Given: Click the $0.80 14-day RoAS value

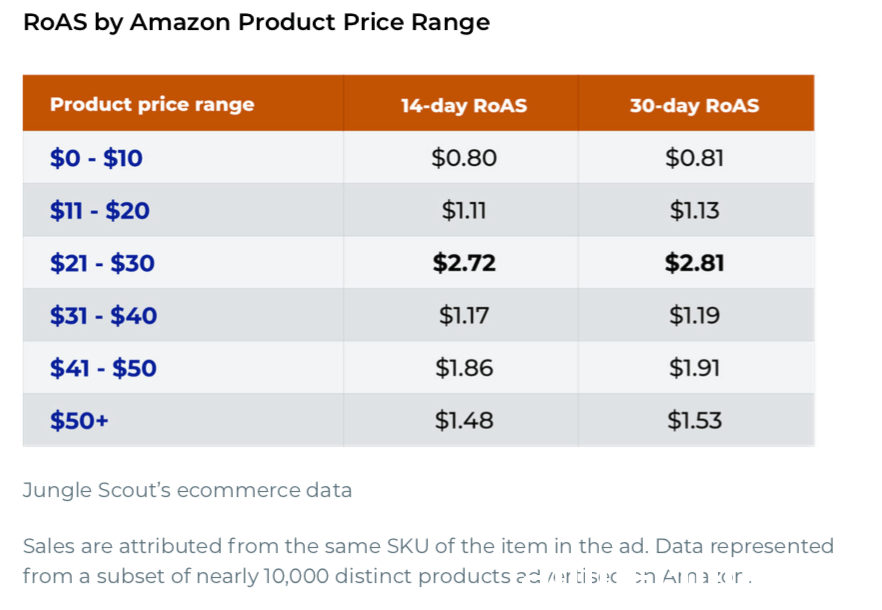Looking at the screenshot, I should (x=464, y=158).
